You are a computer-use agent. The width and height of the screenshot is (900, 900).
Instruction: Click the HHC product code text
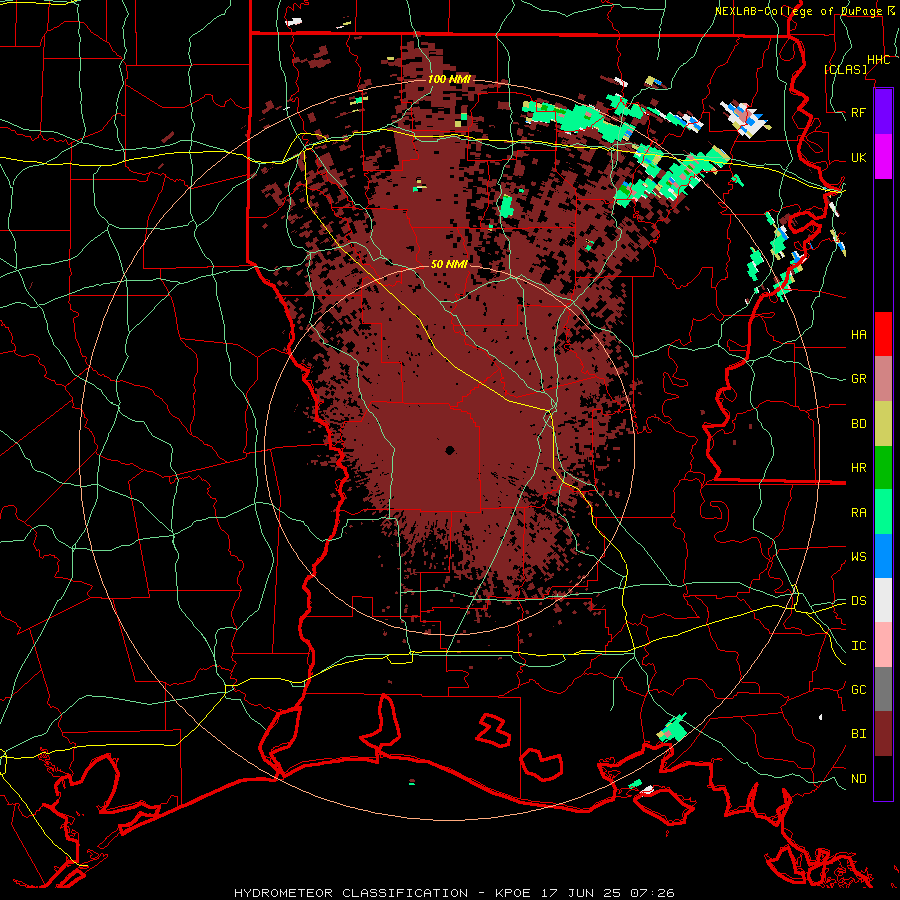[878, 60]
